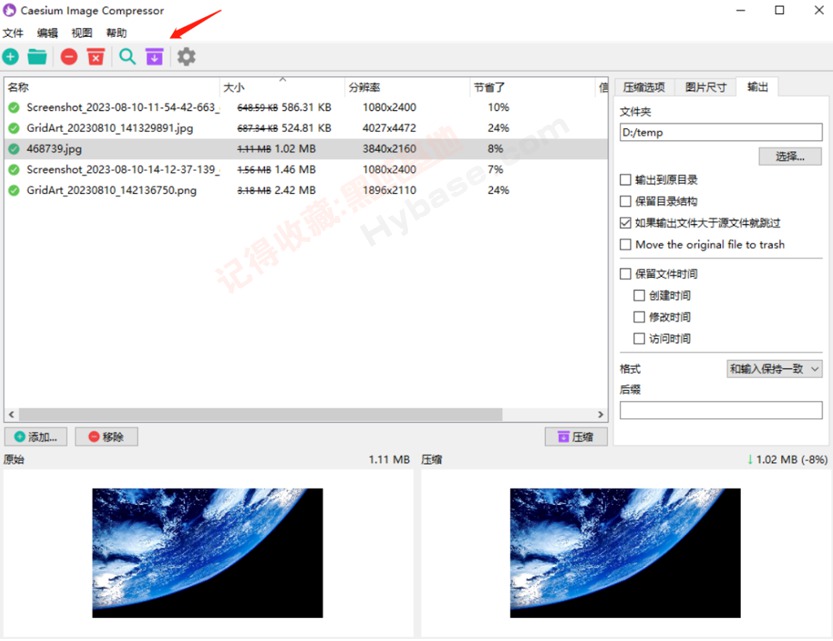The height and width of the screenshot is (641, 833).
Task: Check the 创建时间 option
Action: (639, 295)
